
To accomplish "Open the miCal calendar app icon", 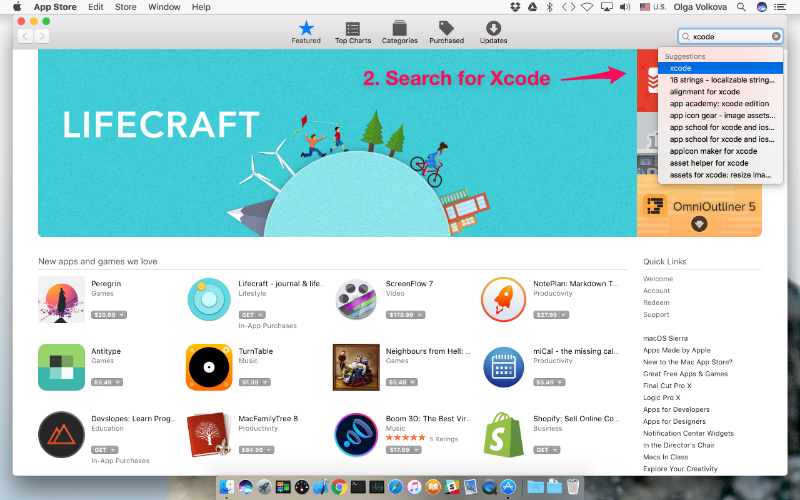I will [x=503, y=367].
